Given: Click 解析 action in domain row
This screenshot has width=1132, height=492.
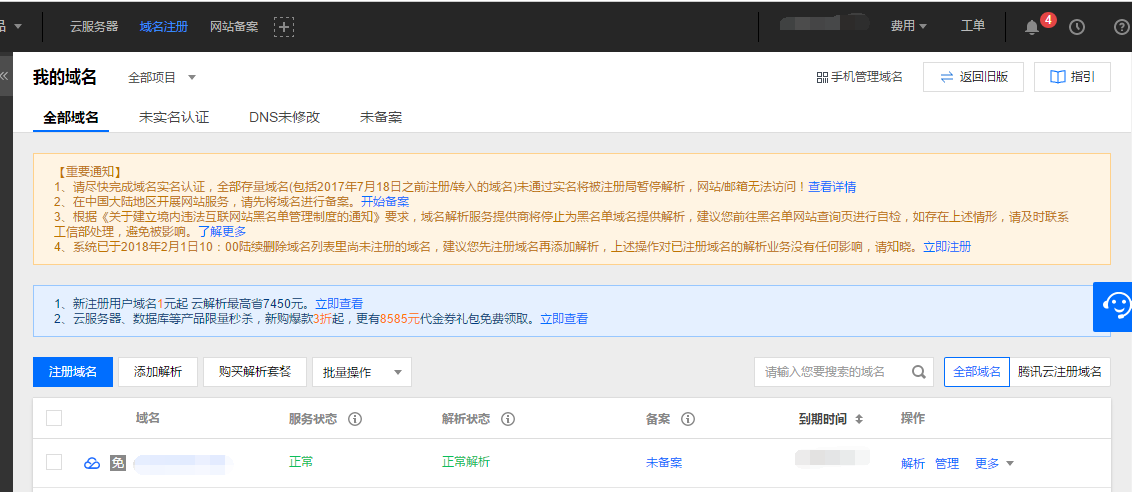Looking at the screenshot, I should (913, 464).
